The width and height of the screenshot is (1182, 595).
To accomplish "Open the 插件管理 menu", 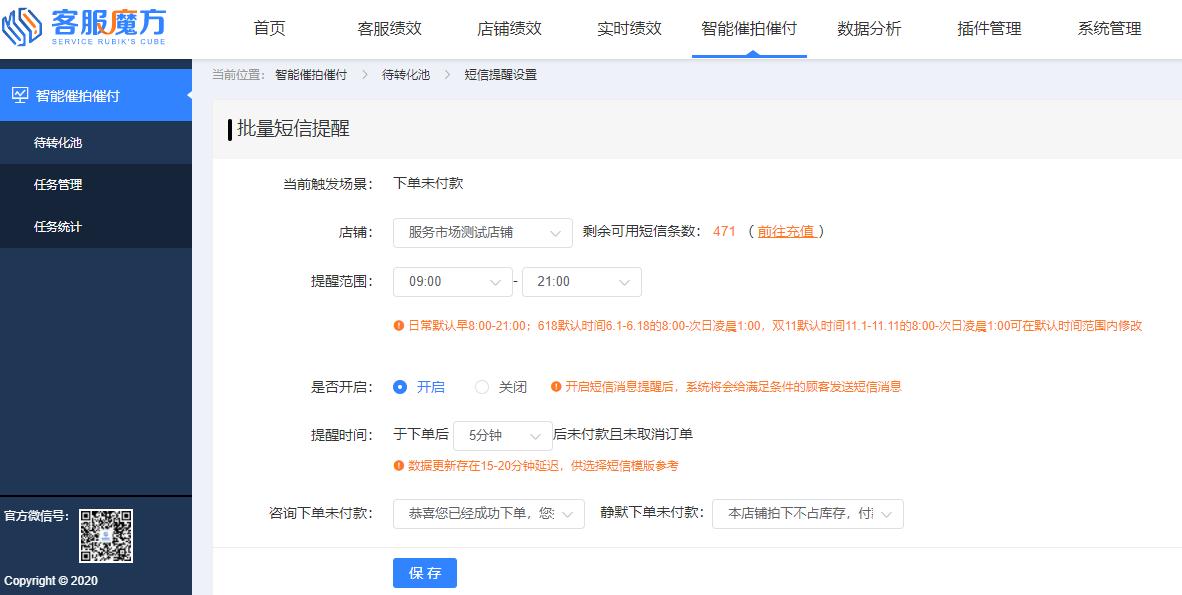I will pos(989,29).
